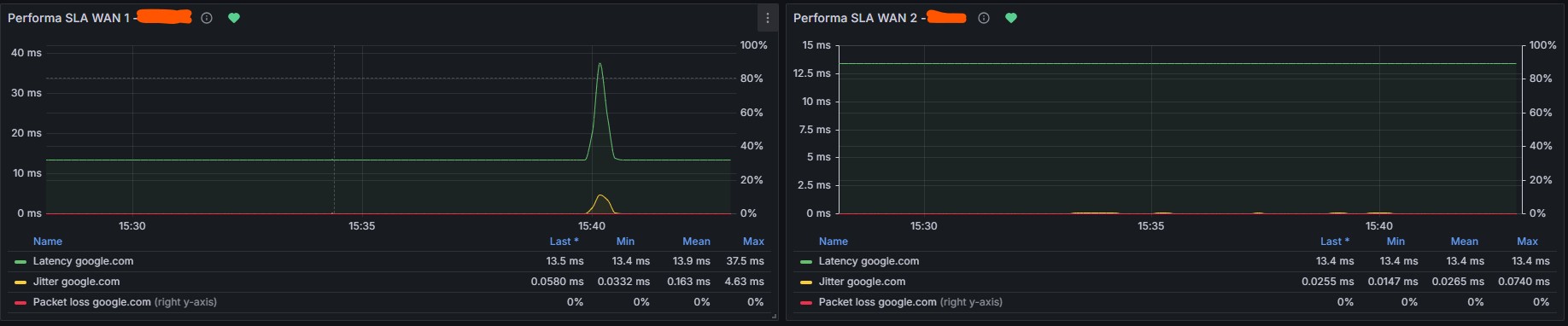Sort WAN 1 legend by Max column
Viewport: 1568px width, 326px height.
click(x=753, y=242)
